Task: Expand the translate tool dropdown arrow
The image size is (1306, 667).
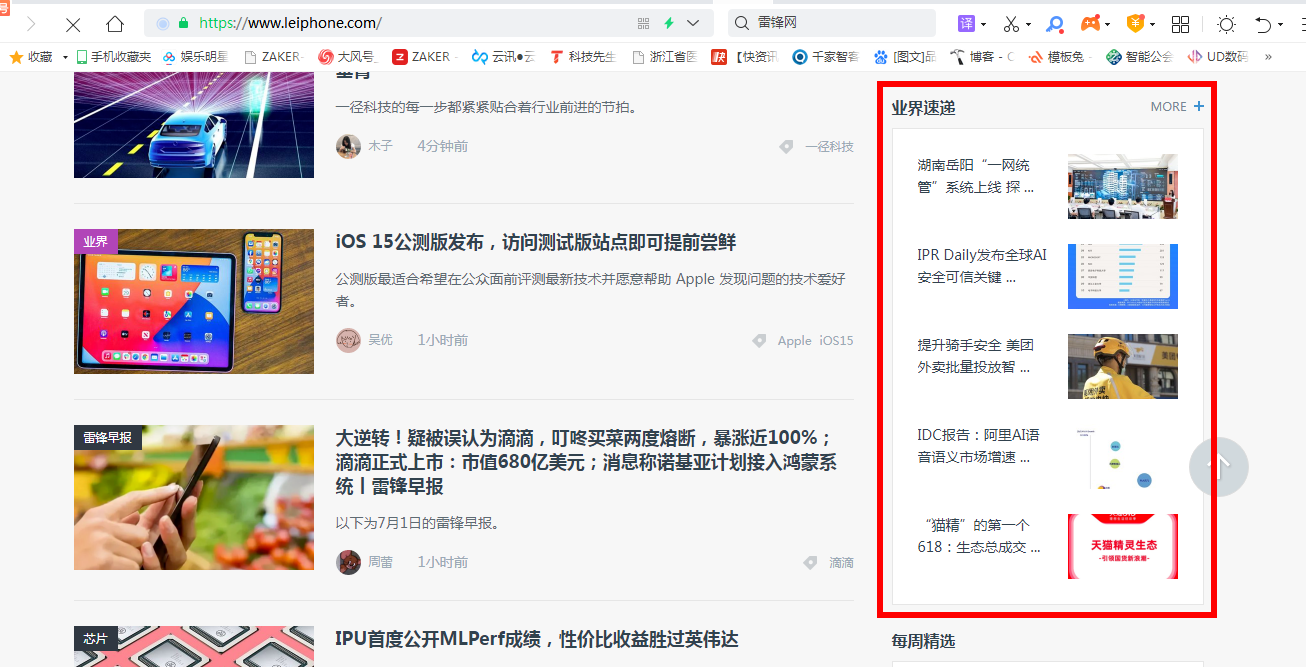Action: 984,24
